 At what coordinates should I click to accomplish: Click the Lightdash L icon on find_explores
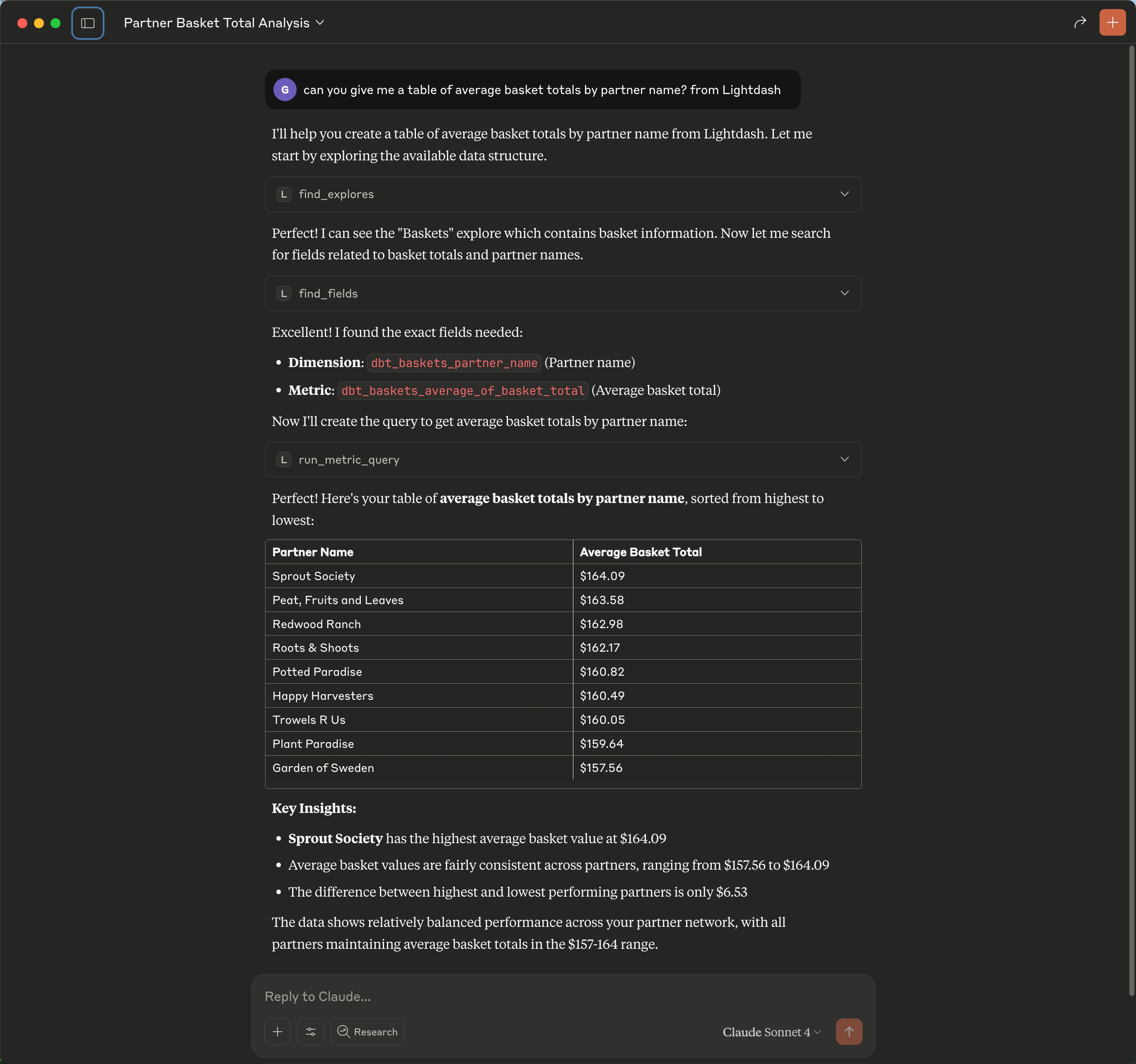(284, 194)
